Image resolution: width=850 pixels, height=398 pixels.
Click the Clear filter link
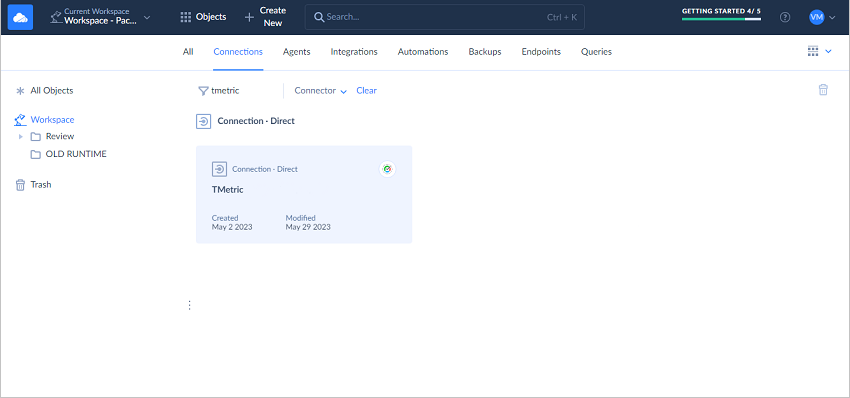(x=366, y=91)
